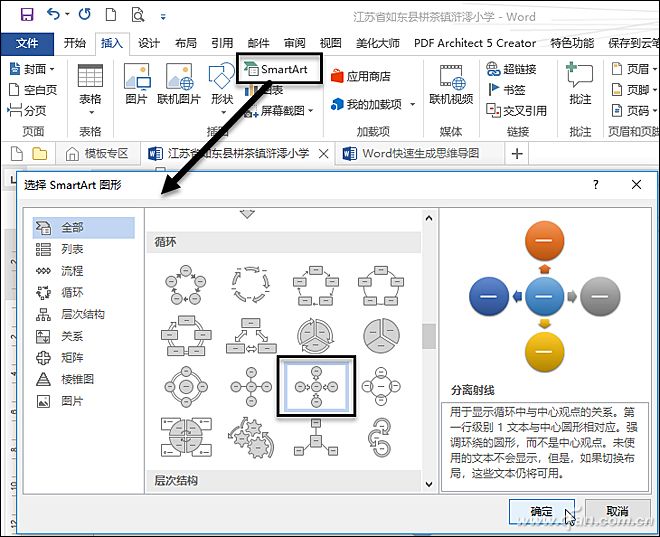Switch to the 引用 ribbon tab
The width and height of the screenshot is (660, 537).
coord(222,43)
